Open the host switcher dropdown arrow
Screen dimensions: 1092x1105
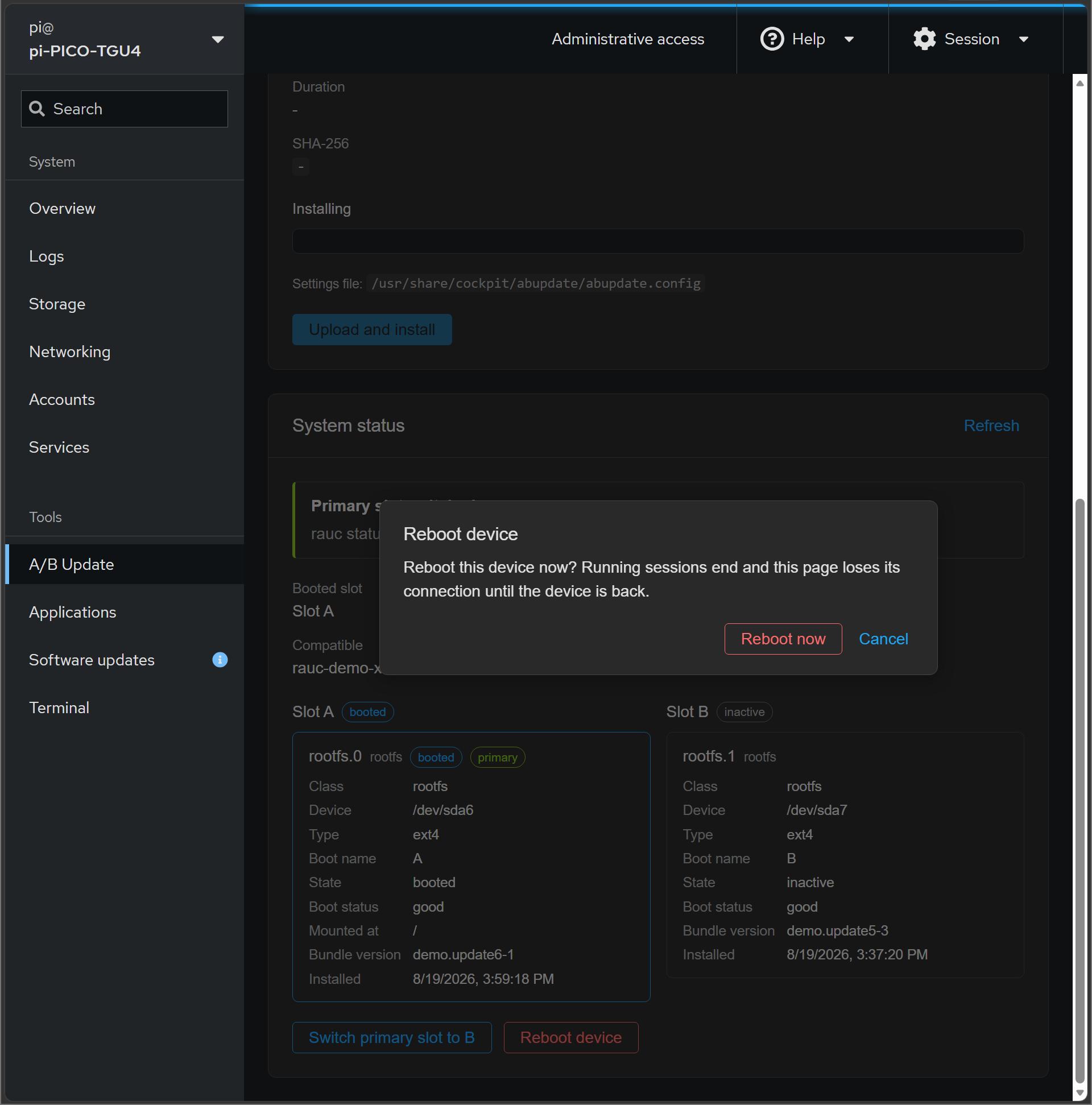pos(217,39)
